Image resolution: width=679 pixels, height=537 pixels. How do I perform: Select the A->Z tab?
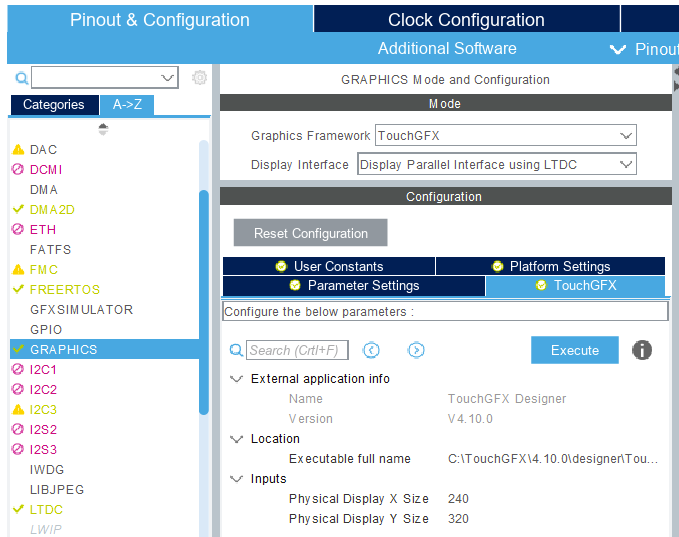click(x=127, y=105)
